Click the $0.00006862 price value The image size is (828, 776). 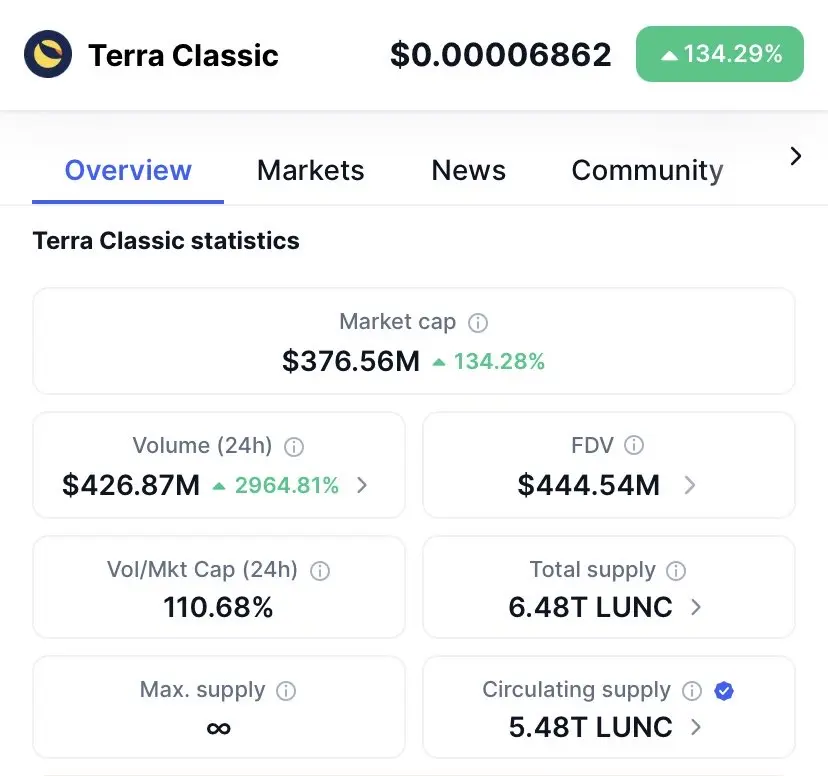point(501,54)
